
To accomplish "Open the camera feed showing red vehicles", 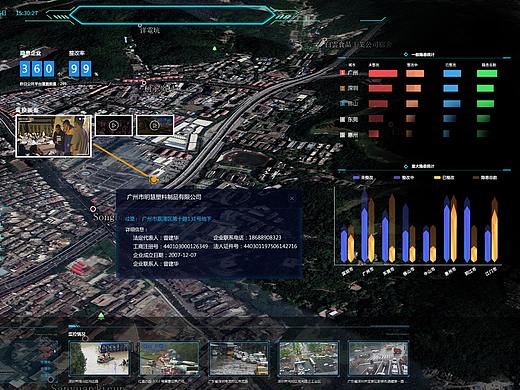I will [x=169, y=358].
